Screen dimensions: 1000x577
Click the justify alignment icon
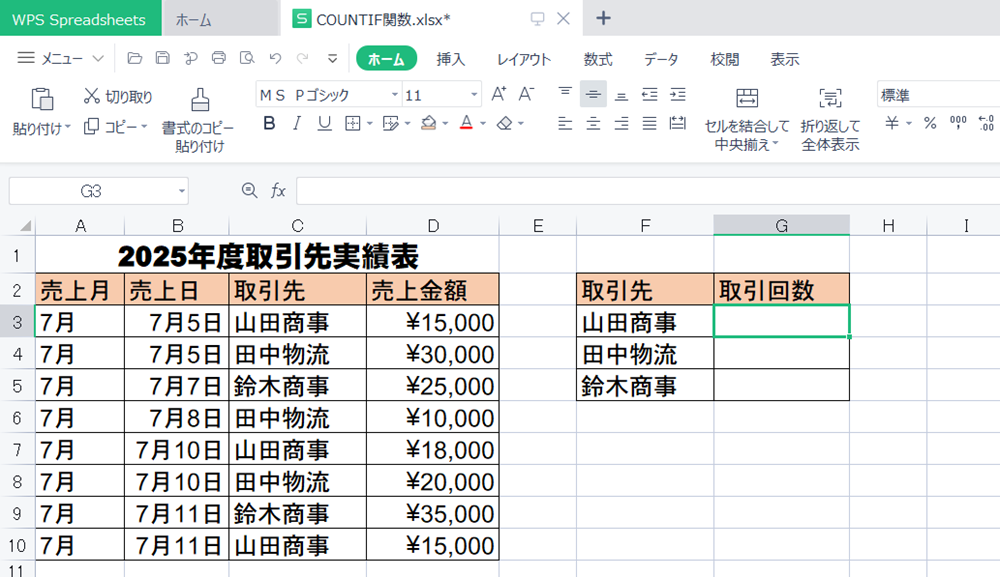pyautogui.click(x=649, y=123)
